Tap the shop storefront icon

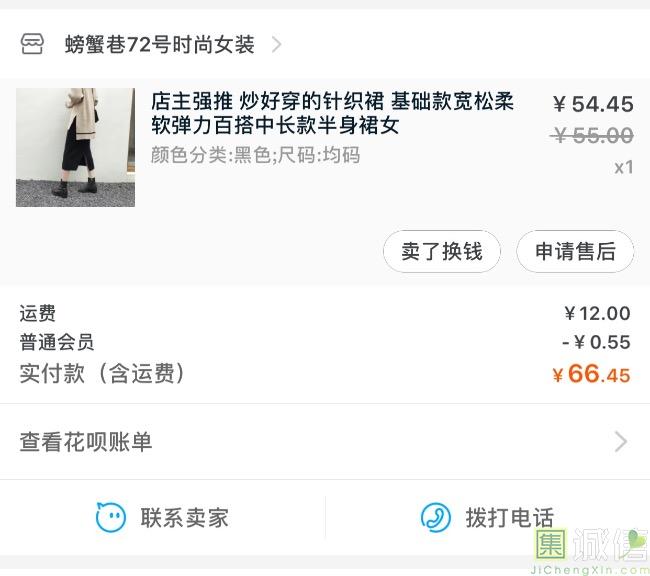click(32, 44)
